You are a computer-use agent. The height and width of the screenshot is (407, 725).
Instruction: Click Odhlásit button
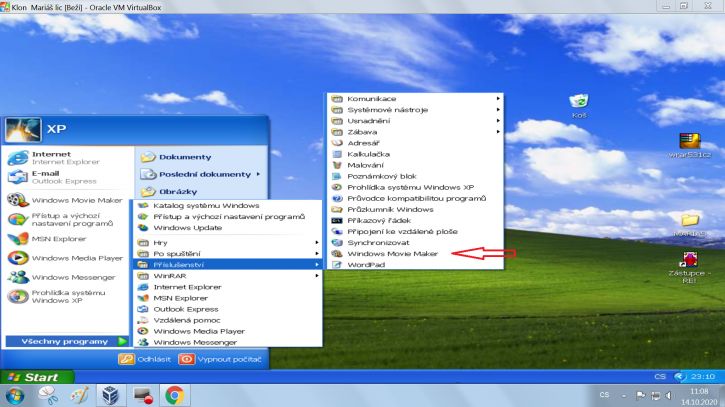pyautogui.click(x=145, y=359)
